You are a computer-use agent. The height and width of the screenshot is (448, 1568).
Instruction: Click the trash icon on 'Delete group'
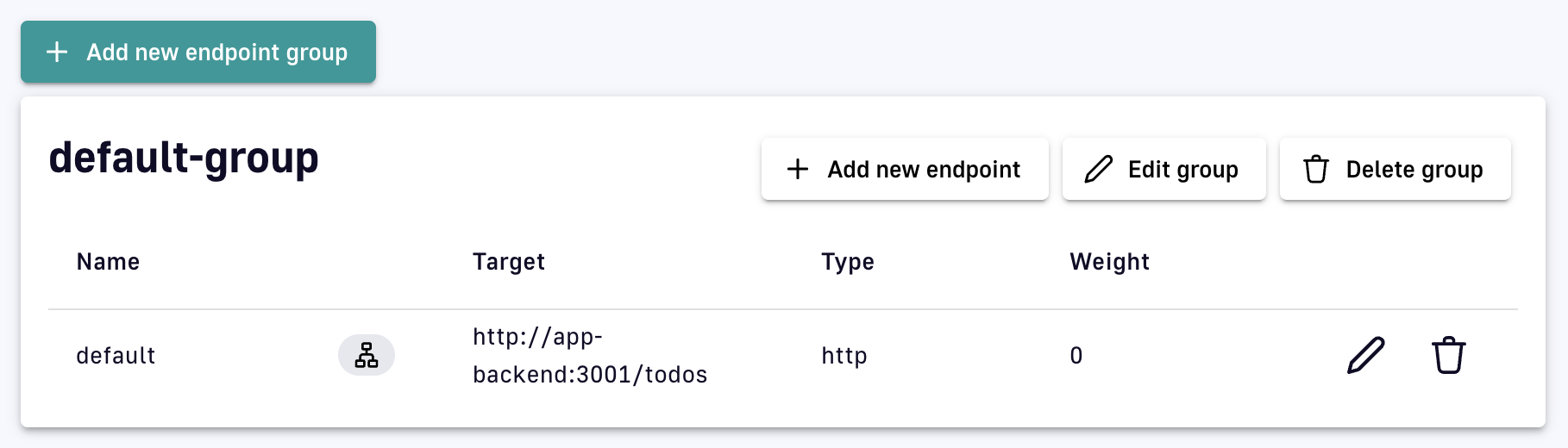(1315, 169)
